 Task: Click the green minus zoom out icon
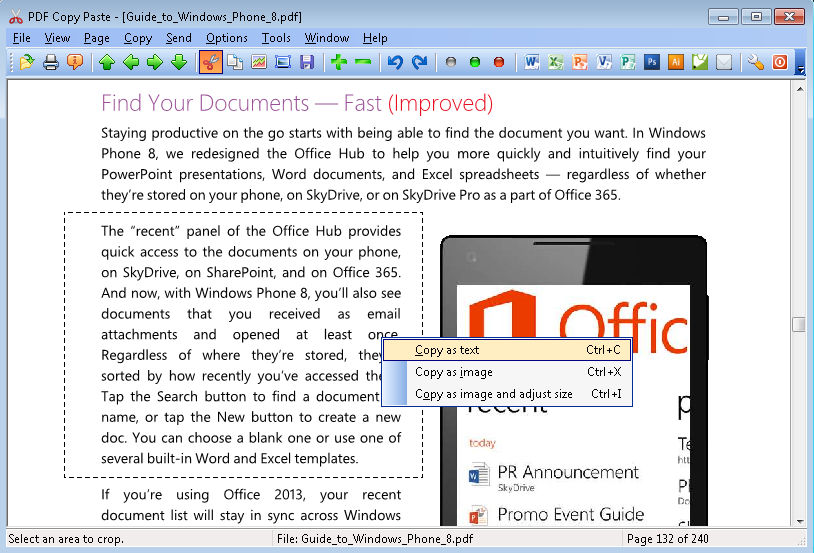click(x=363, y=62)
